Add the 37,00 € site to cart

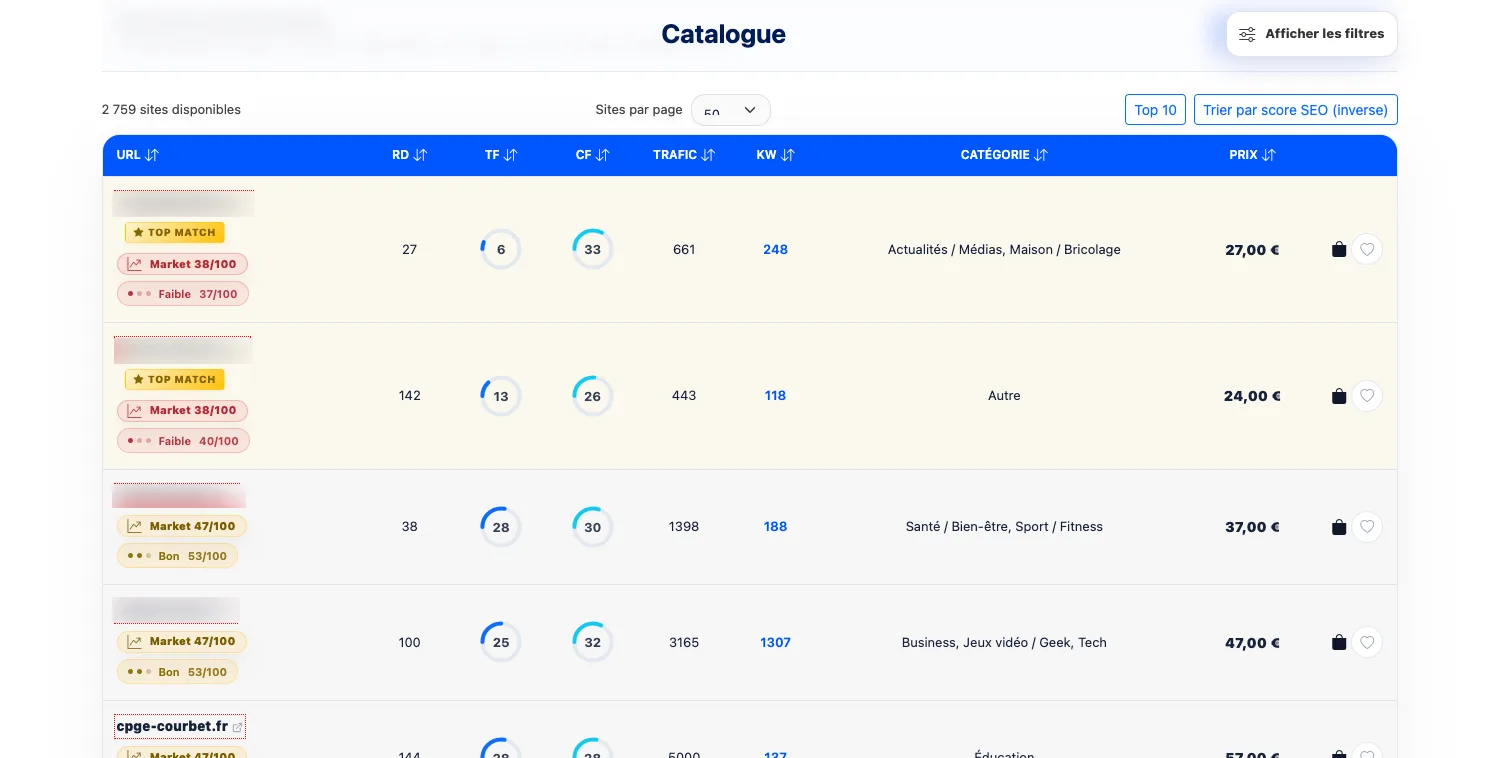point(1339,527)
